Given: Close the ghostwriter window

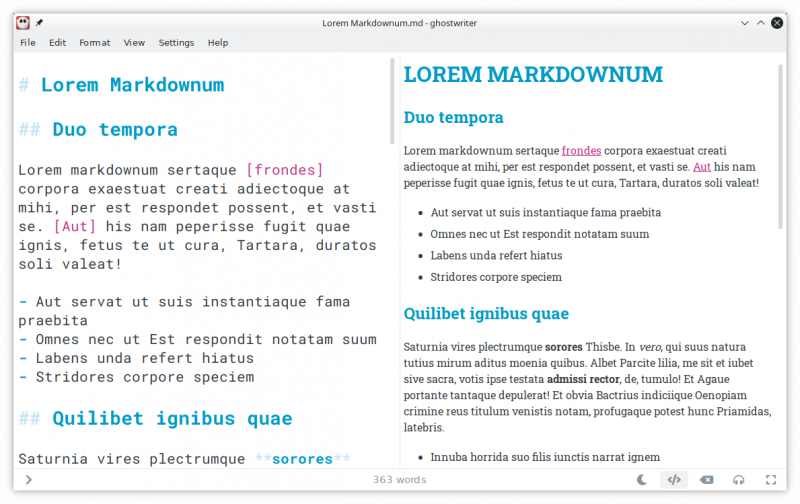Looking at the screenshot, I should [x=777, y=23].
